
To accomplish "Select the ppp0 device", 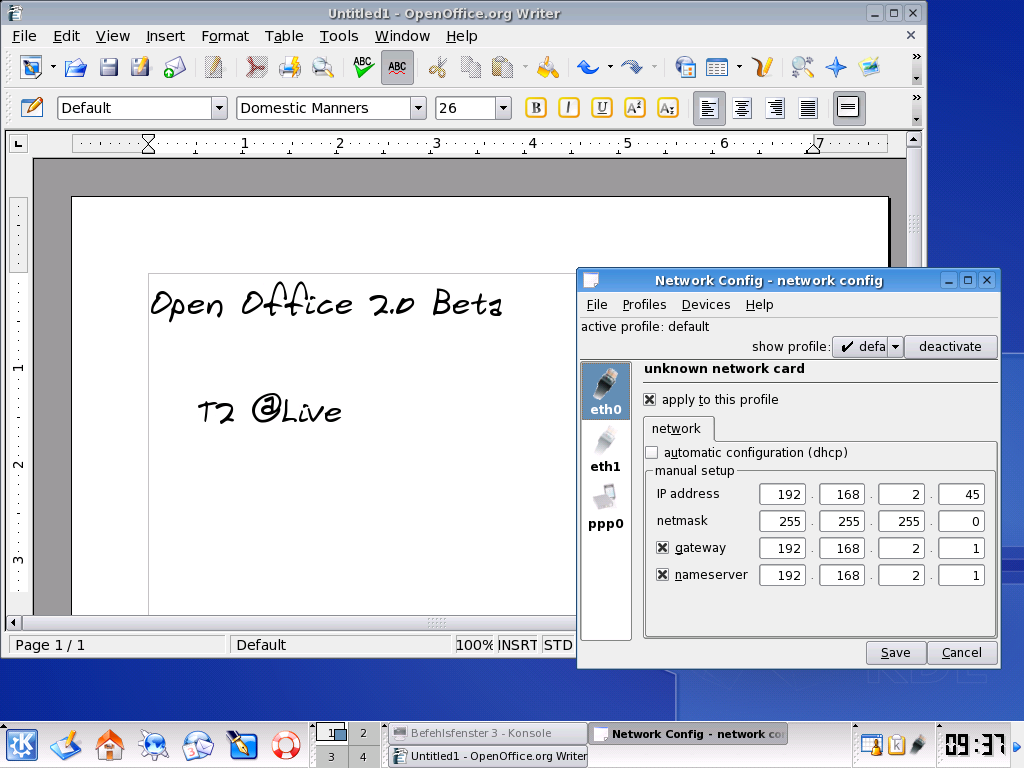I will (x=605, y=507).
